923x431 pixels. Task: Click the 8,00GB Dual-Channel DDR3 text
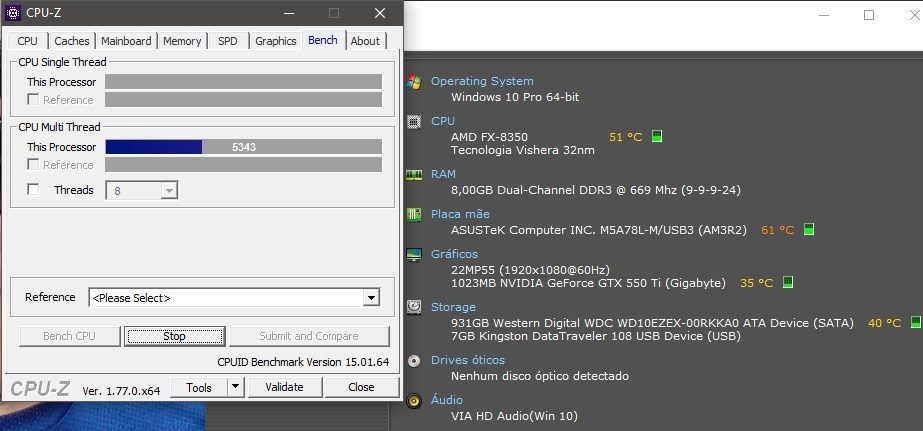point(596,190)
